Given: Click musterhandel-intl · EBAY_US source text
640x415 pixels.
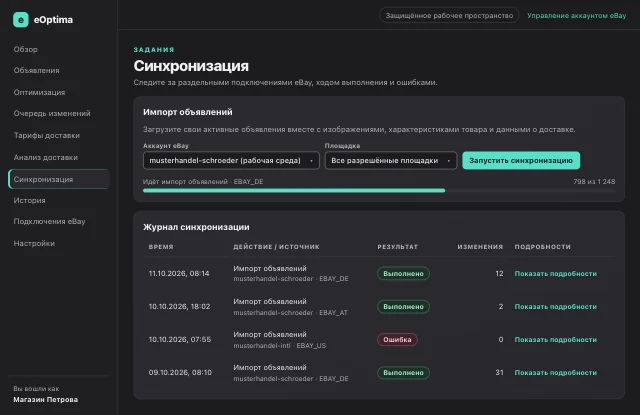Looking at the screenshot, I should [x=280, y=346].
